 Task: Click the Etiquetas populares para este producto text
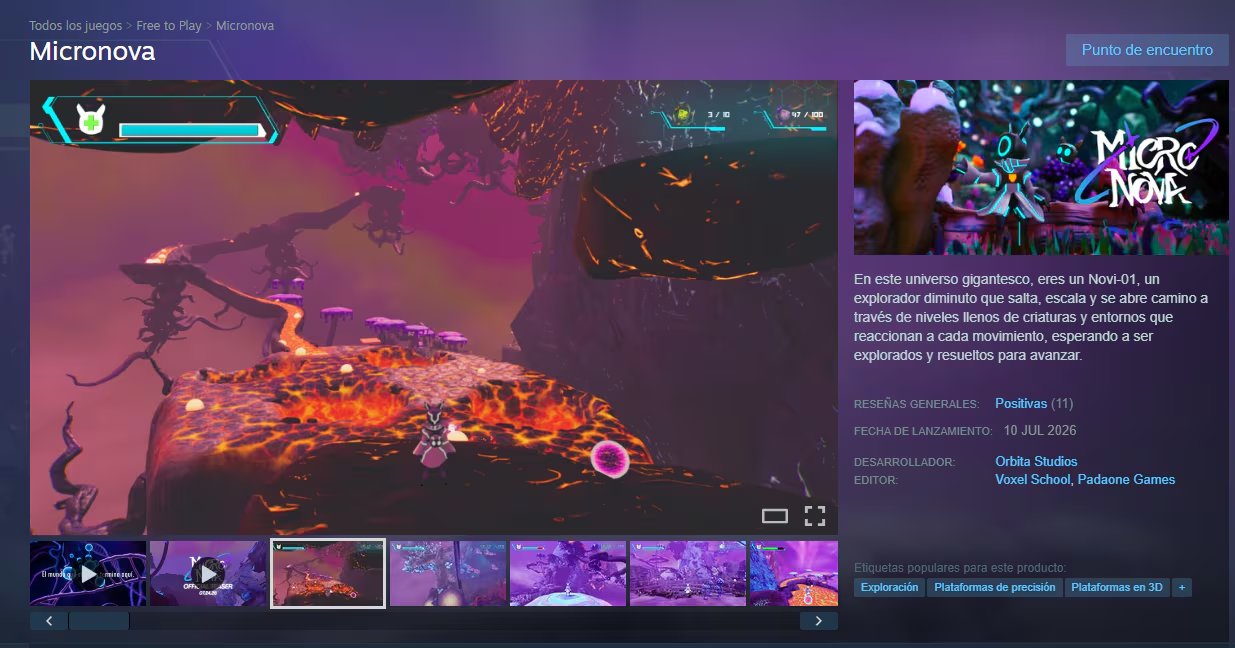click(960, 568)
